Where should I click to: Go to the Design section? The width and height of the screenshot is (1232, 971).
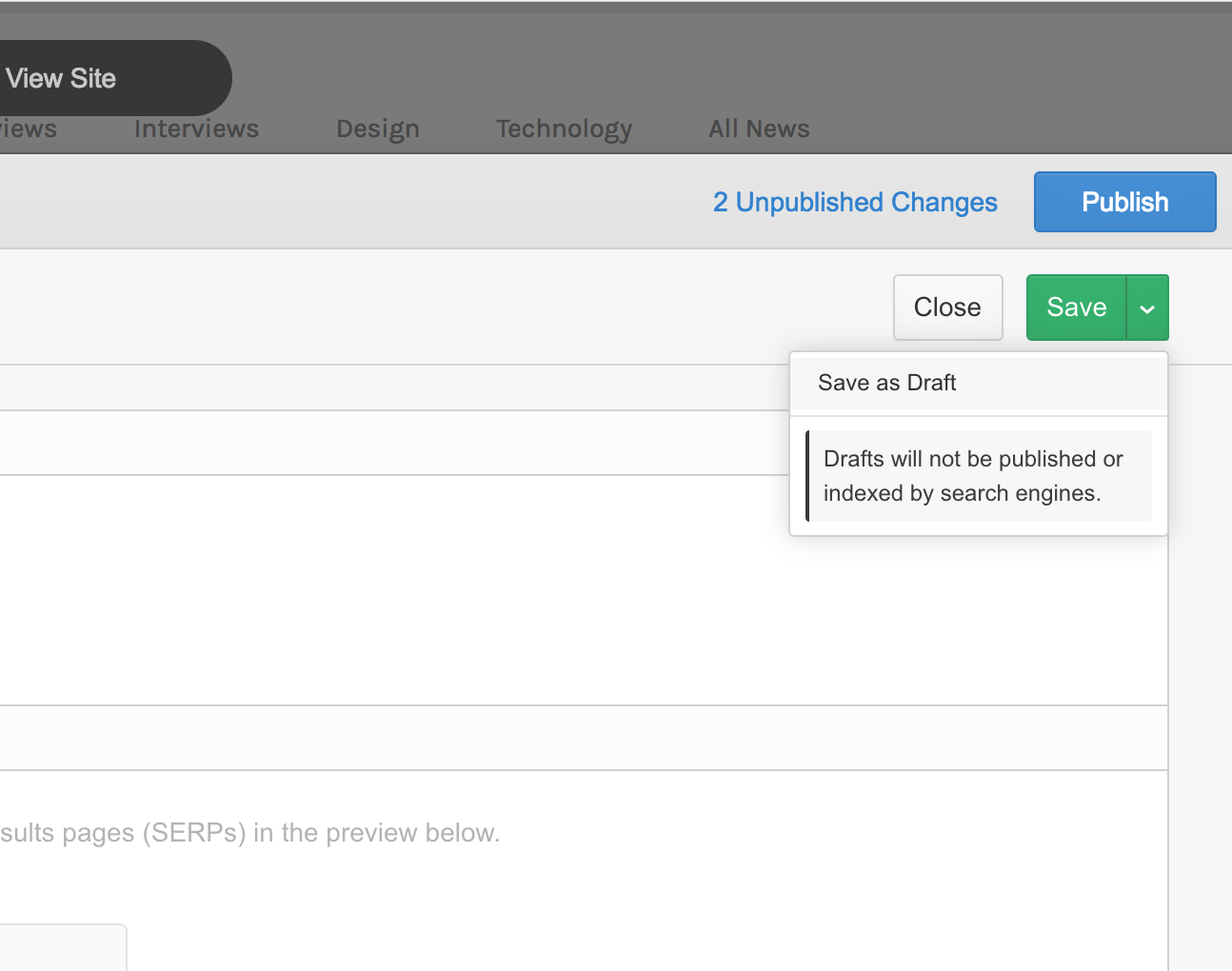click(377, 129)
